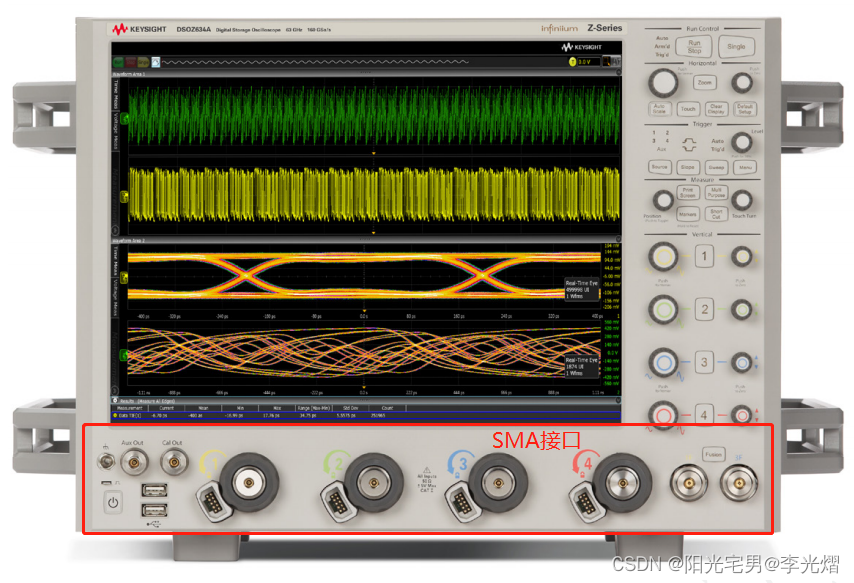Image resolution: width=854 pixels, height=583 pixels.
Task: Open trigger Source key
Action: click(660, 167)
